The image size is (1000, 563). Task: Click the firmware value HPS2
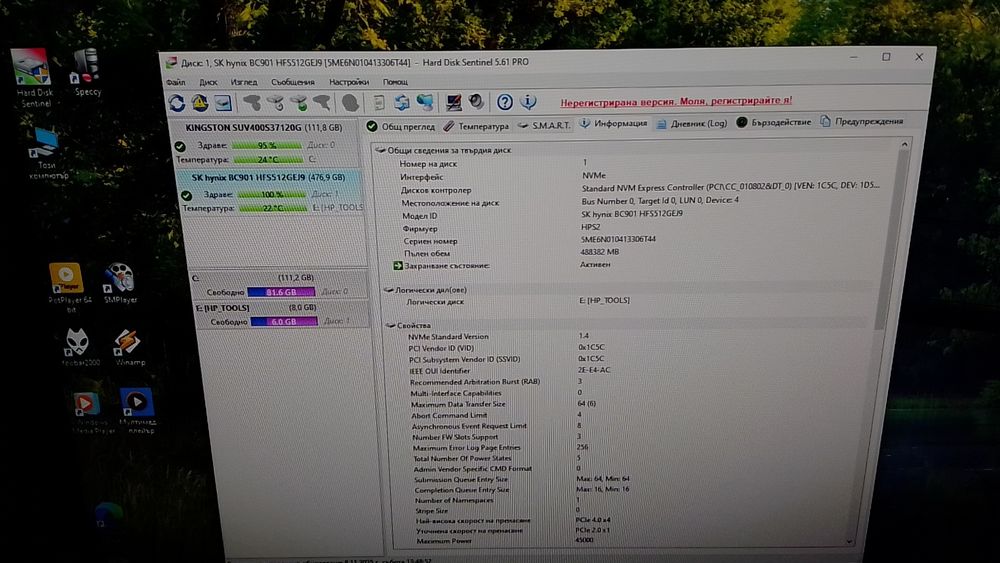tap(590, 227)
